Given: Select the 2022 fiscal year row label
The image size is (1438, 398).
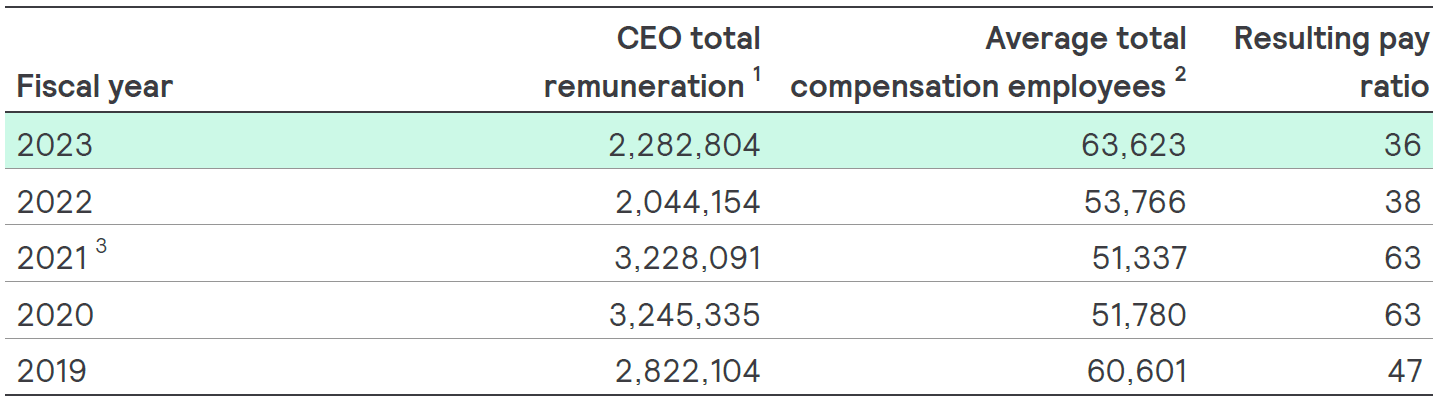Looking at the screenshot, I should tap(55, 202).
